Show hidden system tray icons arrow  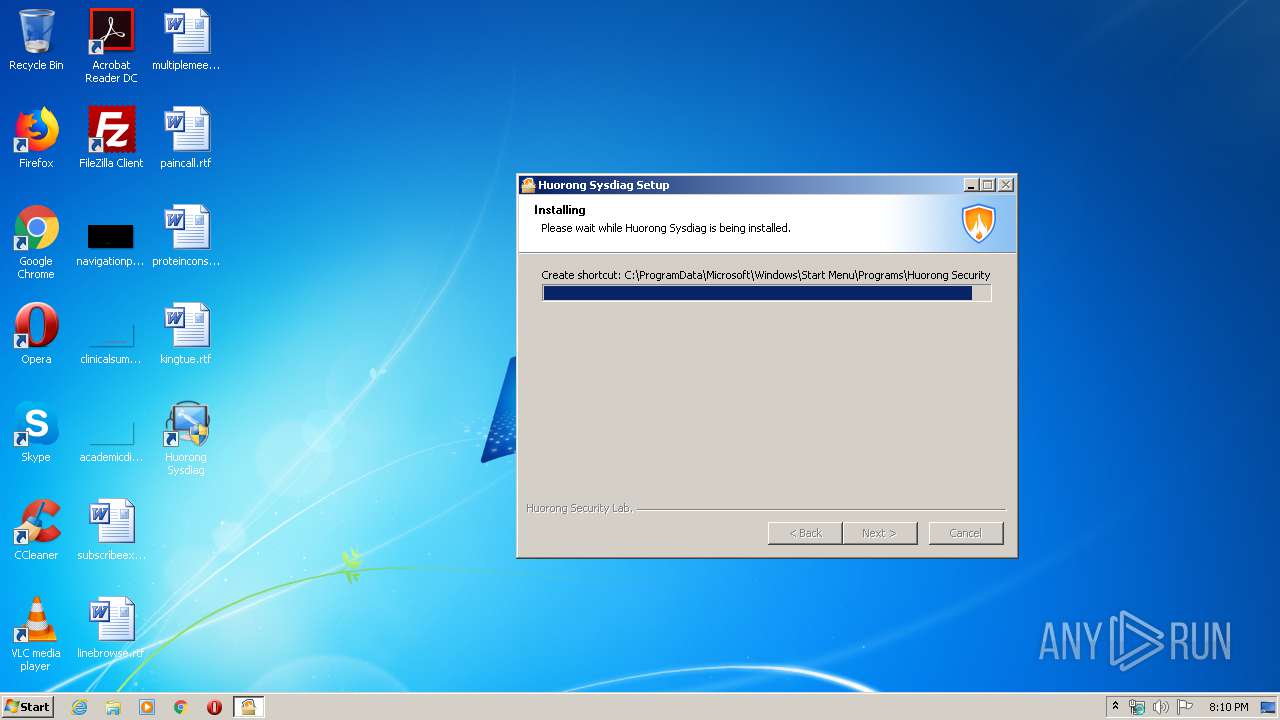click(x=1115, y=707)
